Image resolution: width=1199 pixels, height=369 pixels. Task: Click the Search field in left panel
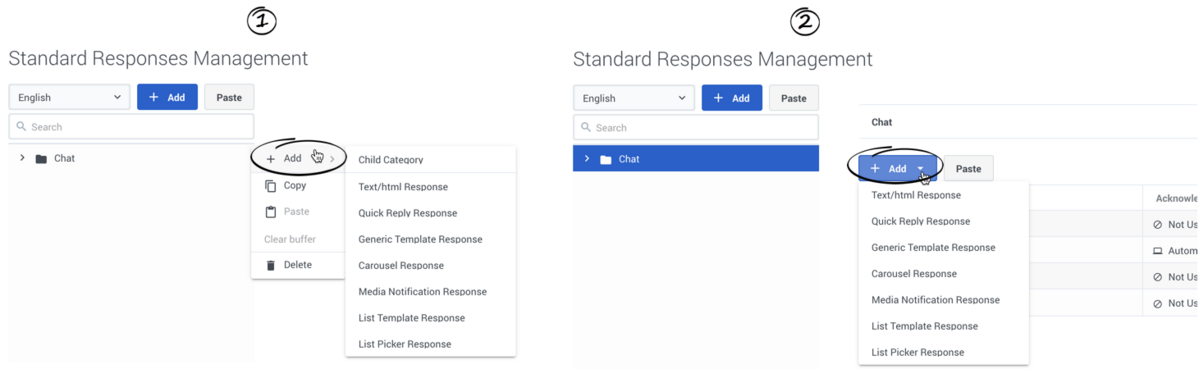[x=132, y=127]
